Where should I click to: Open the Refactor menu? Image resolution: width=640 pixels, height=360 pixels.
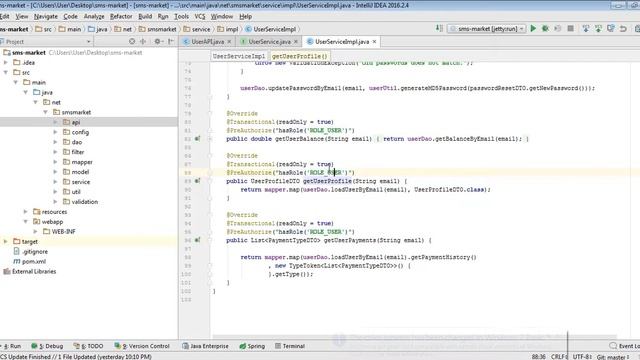(121, 16)
